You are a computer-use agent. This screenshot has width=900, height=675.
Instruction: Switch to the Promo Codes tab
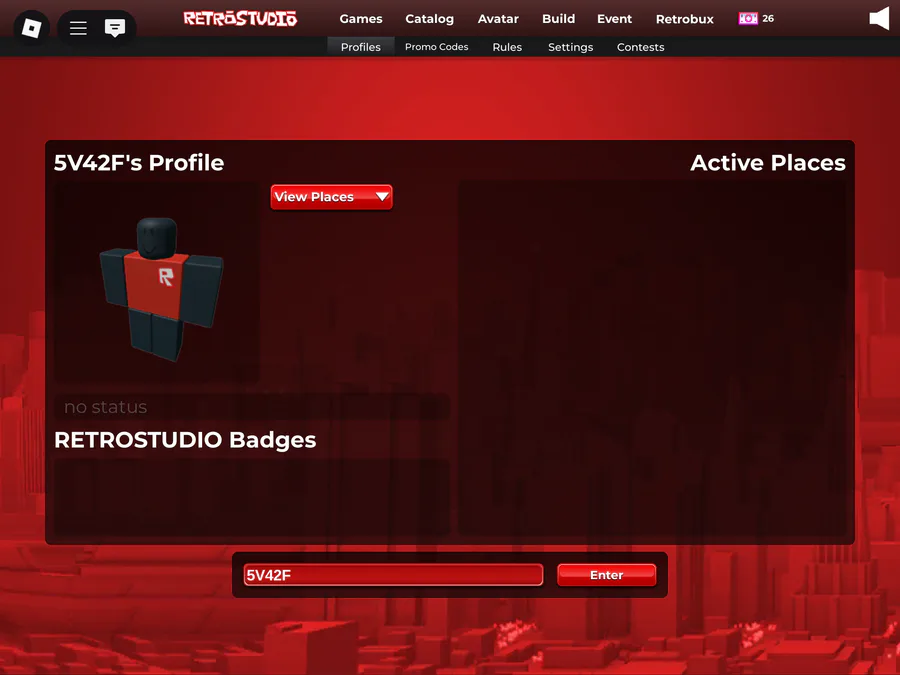436,47
